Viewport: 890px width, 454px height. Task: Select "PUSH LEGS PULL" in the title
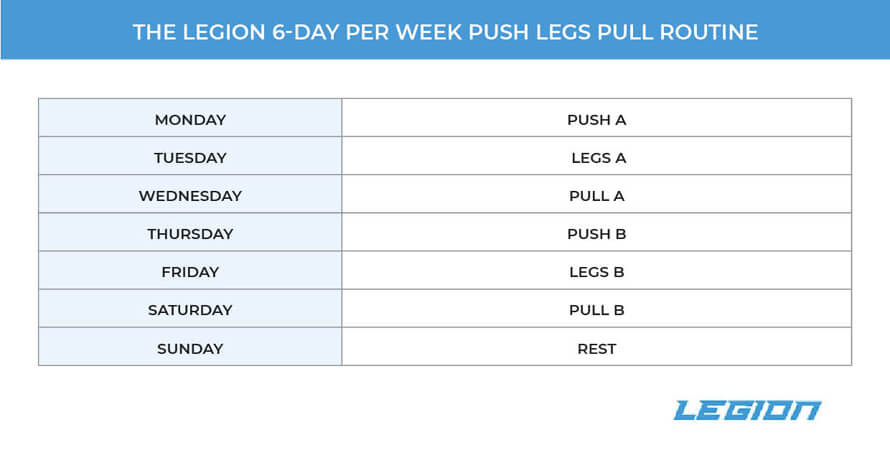click(548, 33)
